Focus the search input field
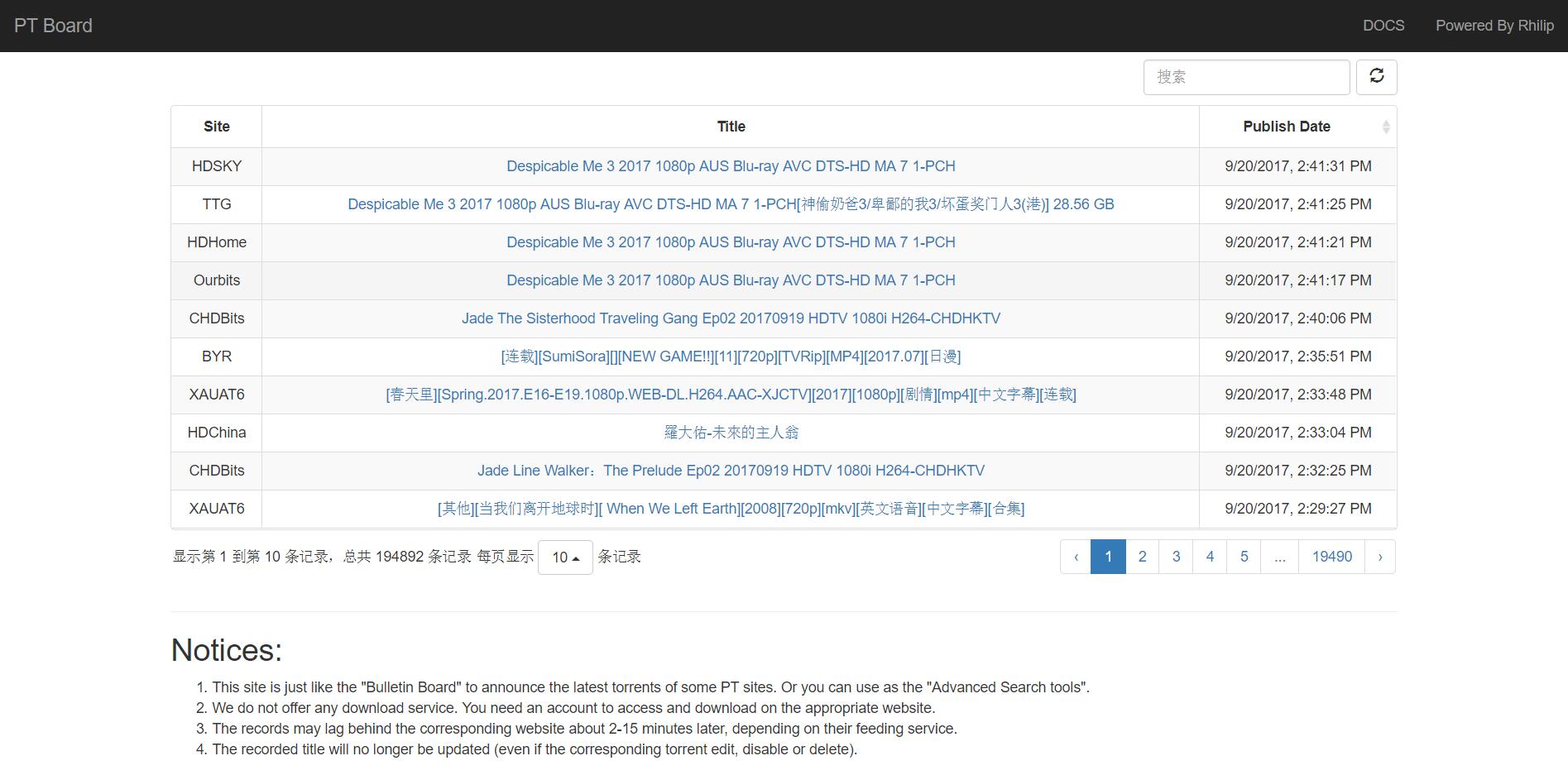 (1246, 77)
